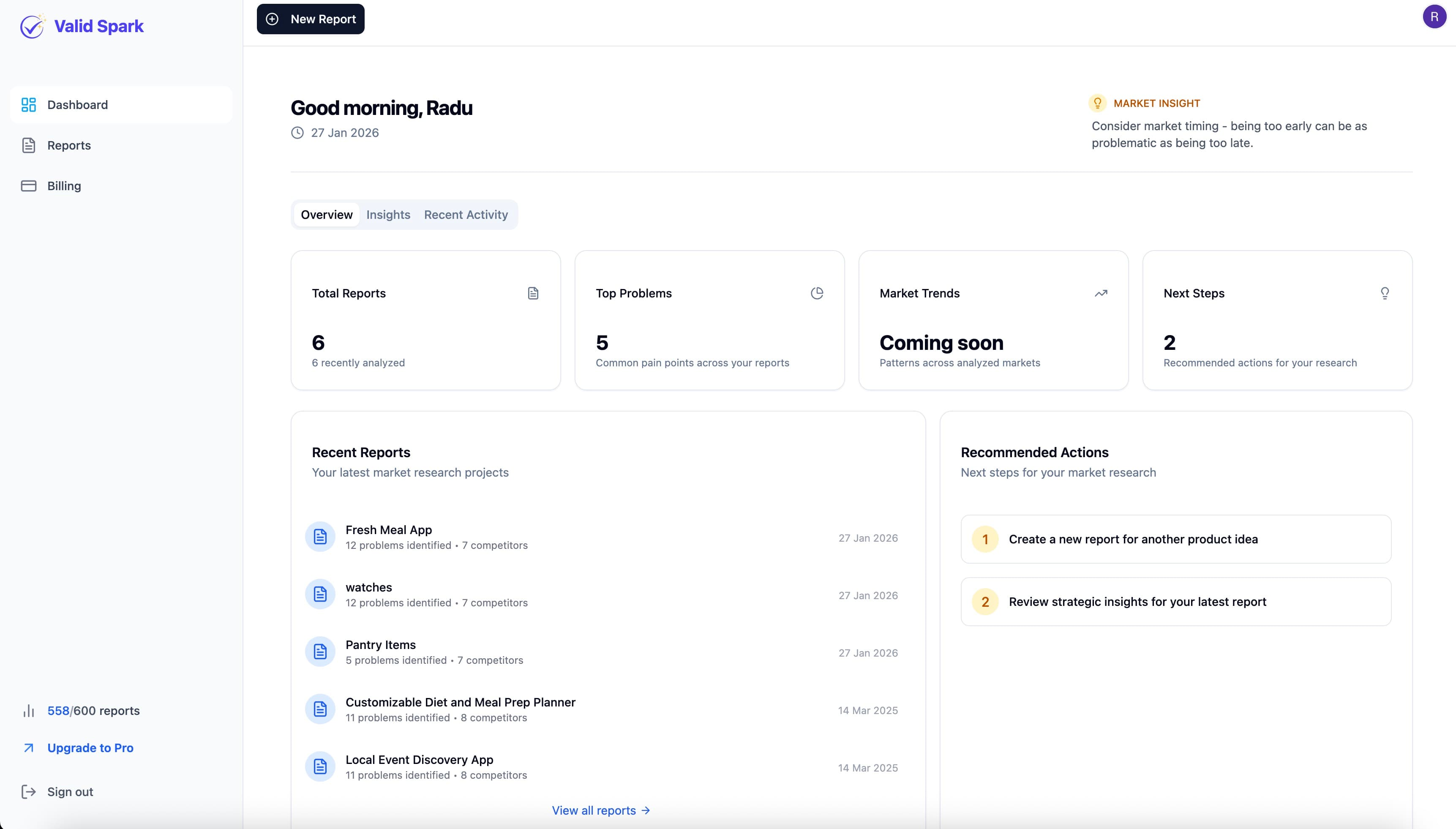Viewport: 1456px width, 829px height.
Task: Click the lightbulb icon on Next Steps card
Action: [x=1384, y=293]
